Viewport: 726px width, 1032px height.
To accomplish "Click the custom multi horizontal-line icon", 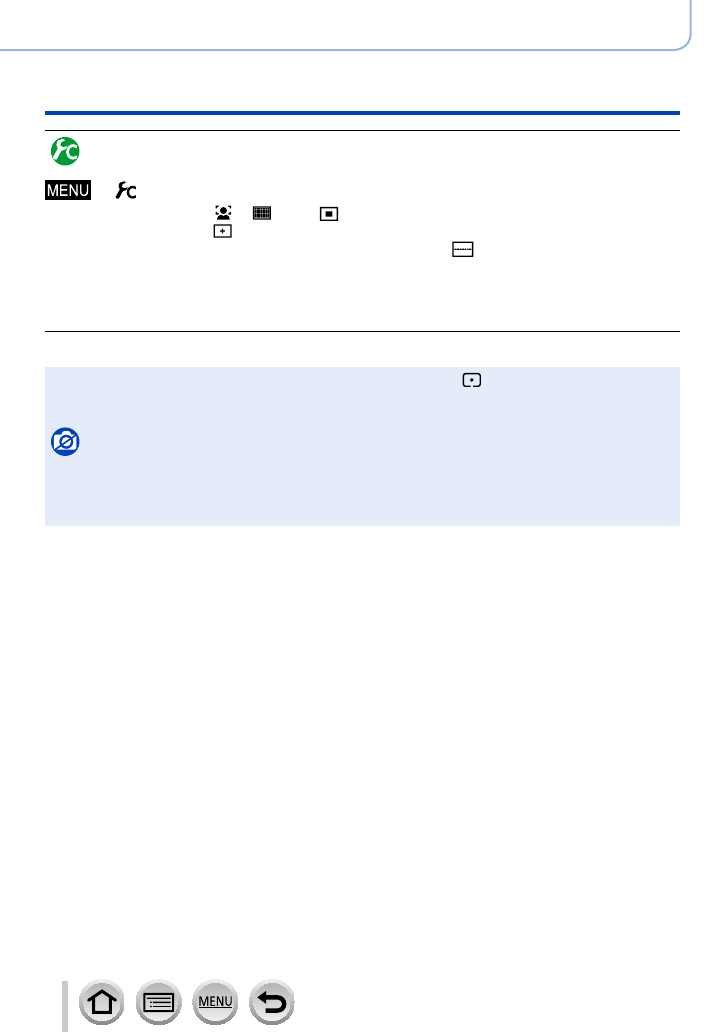I will point(463,249).
